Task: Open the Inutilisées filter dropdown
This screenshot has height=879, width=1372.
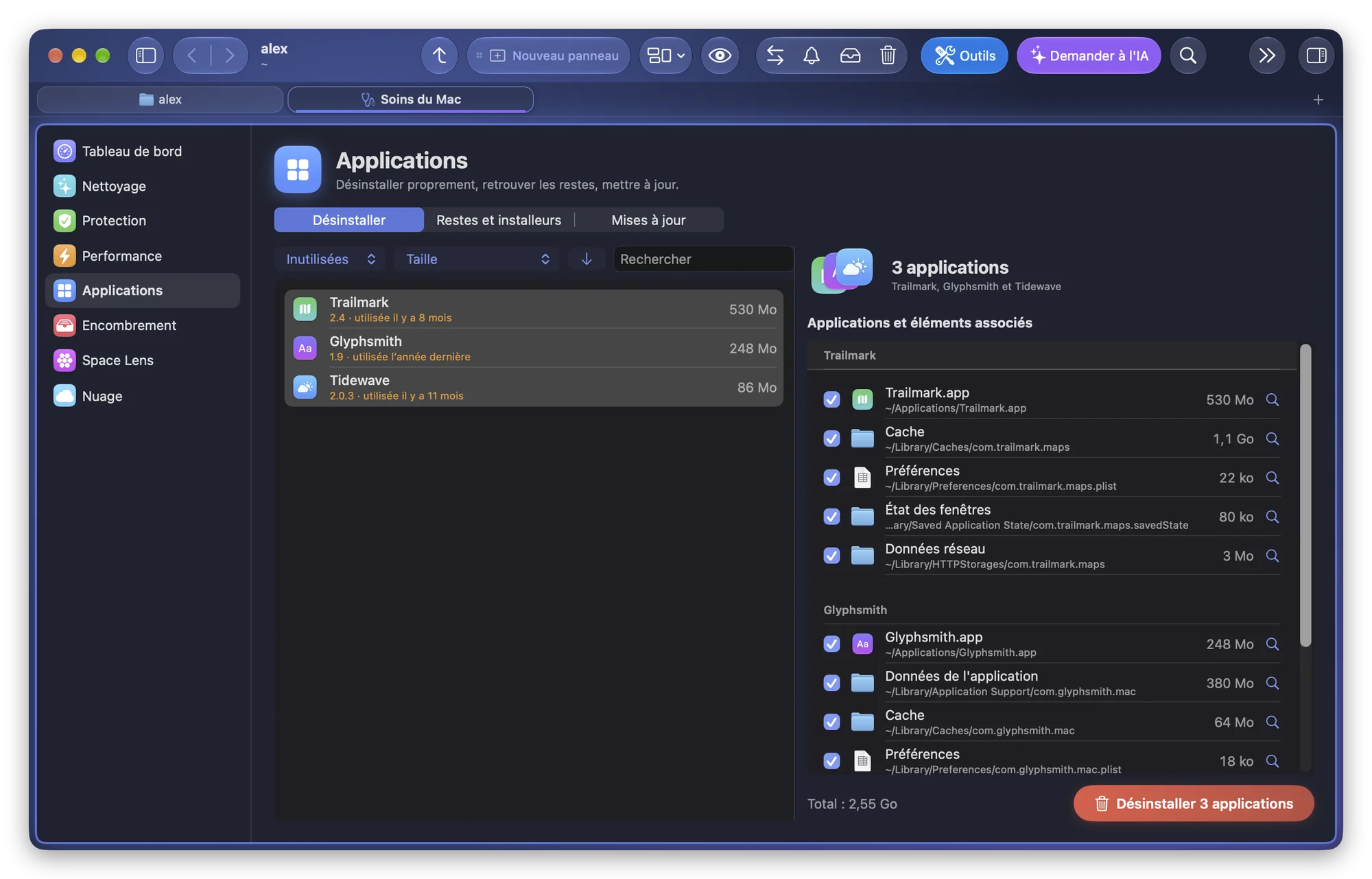Action: 330,259
